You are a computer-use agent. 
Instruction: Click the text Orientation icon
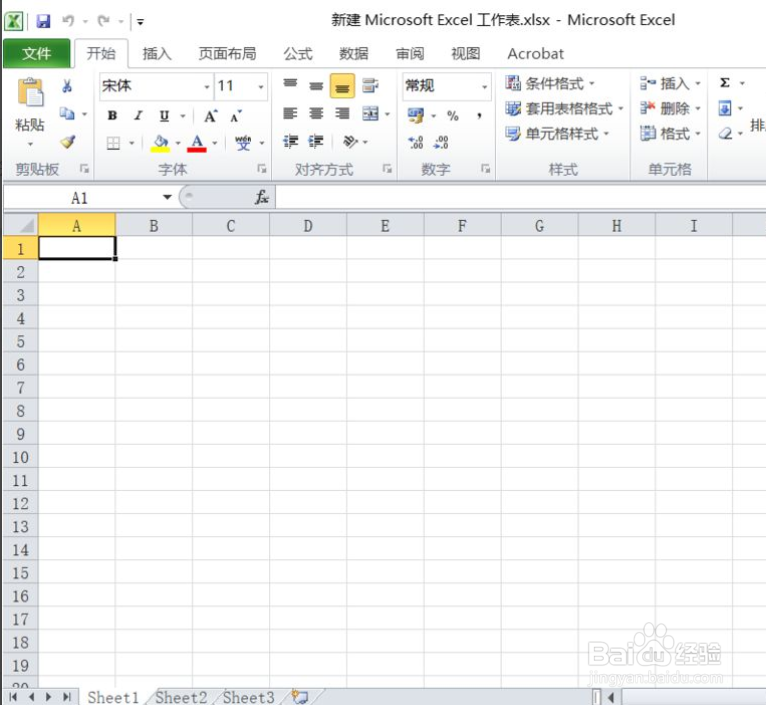pyautogui.click(x=350, y=142)
